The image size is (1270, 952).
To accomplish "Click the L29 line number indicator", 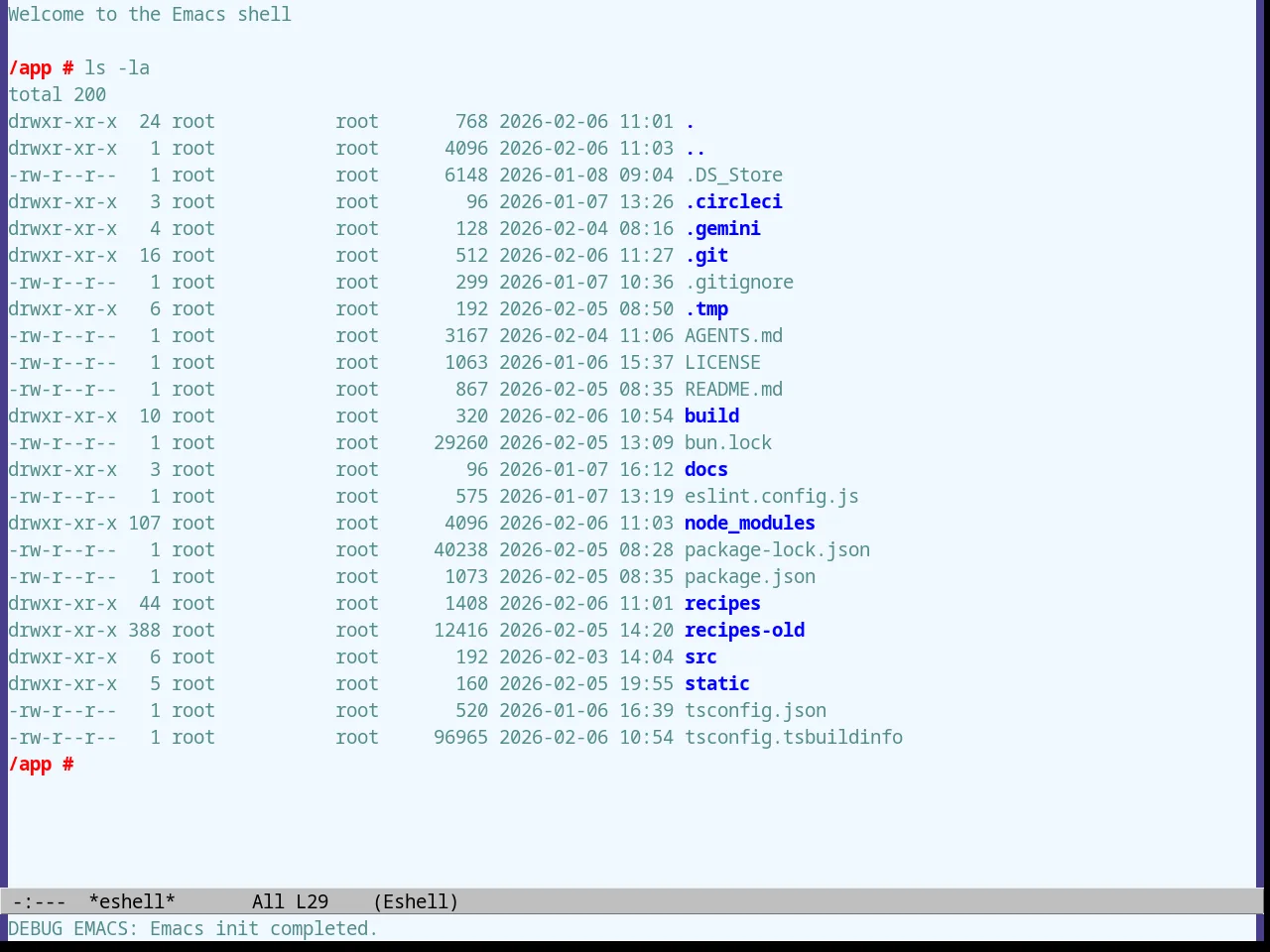I will point(312,901).
